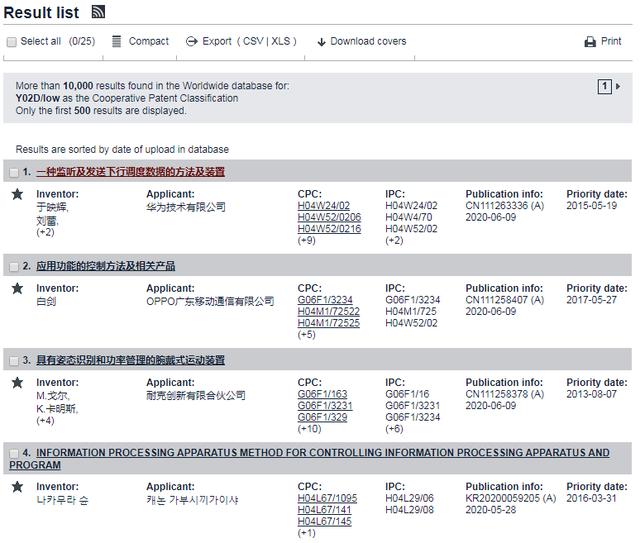Check the box for result 1
The width and height of the screenshot is (640, 543).
14,172
